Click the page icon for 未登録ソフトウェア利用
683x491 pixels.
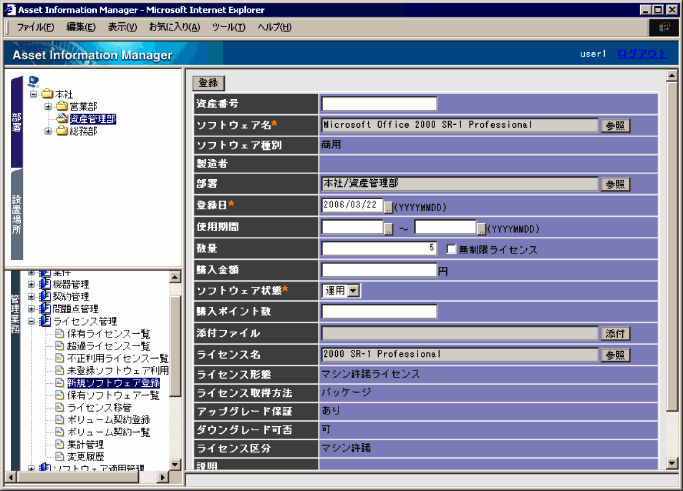[x=60, y=370]
